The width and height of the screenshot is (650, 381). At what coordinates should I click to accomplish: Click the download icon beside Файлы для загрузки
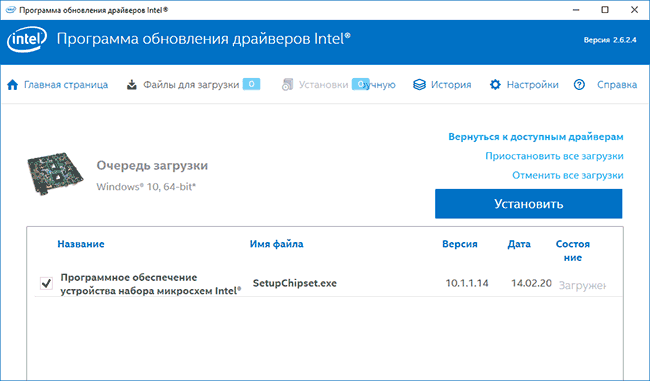131,85
